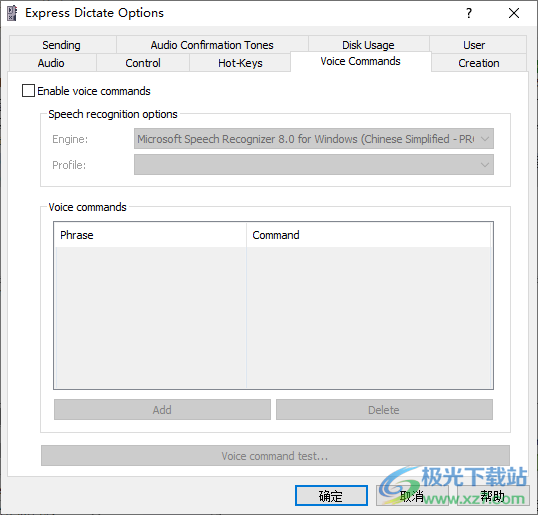Image resolution: width=538 pixels, height=515 pixels.
Task: Open the Creation tab
Action: [479, 63]
